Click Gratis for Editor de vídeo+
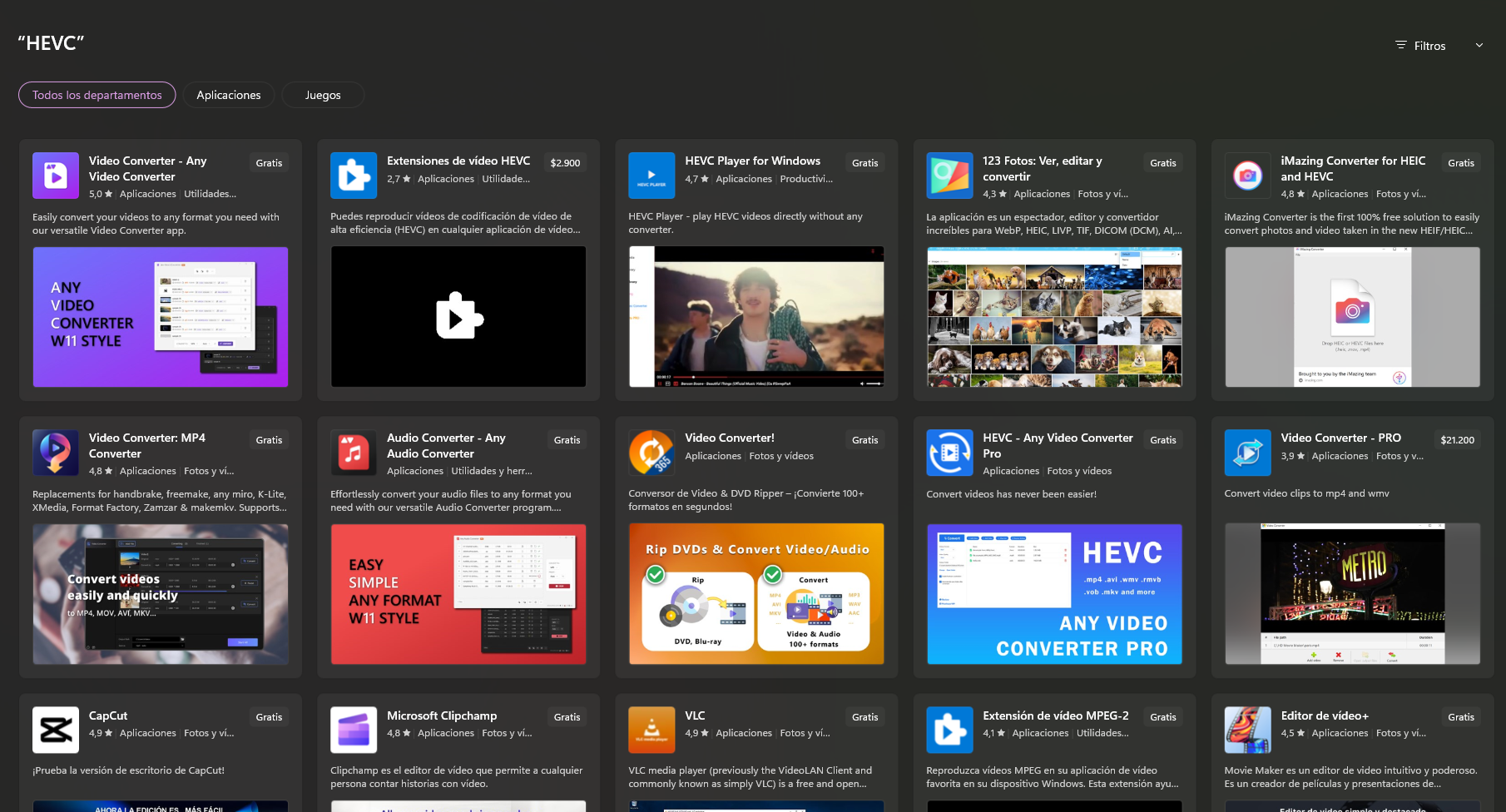This screenshot has width=1506, height=812. coord(1460,717)
